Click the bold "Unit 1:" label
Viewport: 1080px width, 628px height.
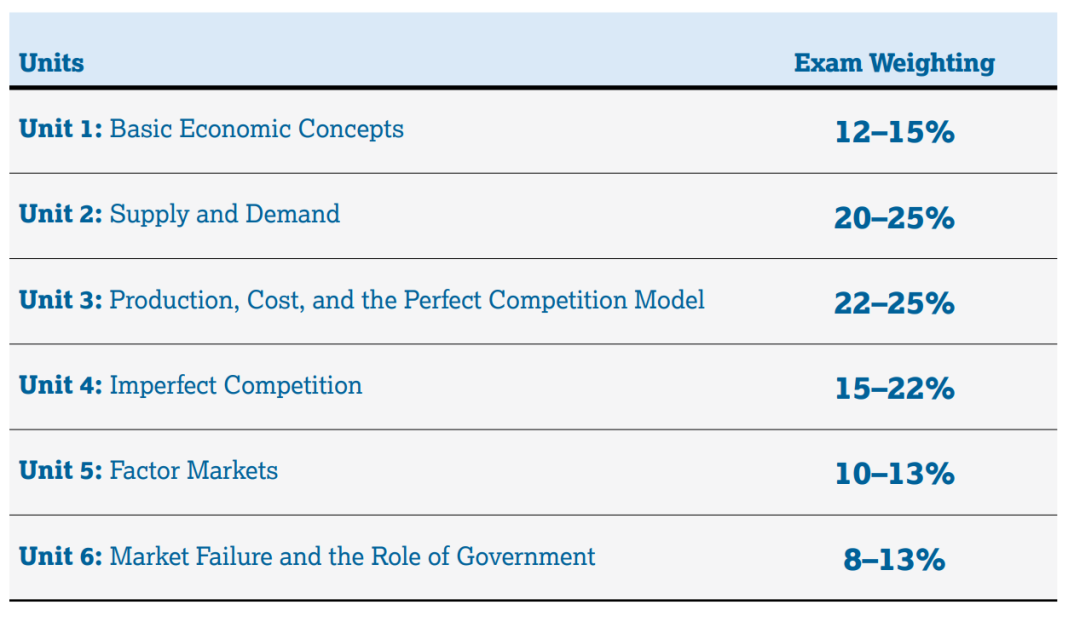click(x=61, y=129)
